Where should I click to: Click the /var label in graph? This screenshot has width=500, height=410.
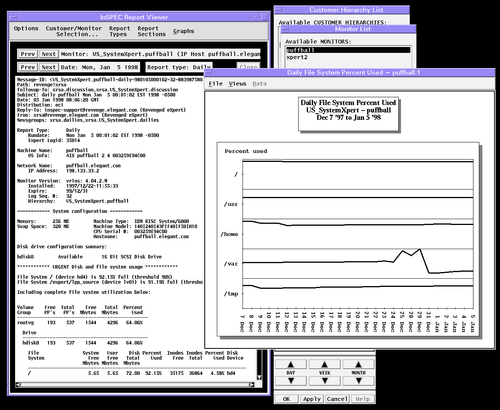(x=231, y=264)
